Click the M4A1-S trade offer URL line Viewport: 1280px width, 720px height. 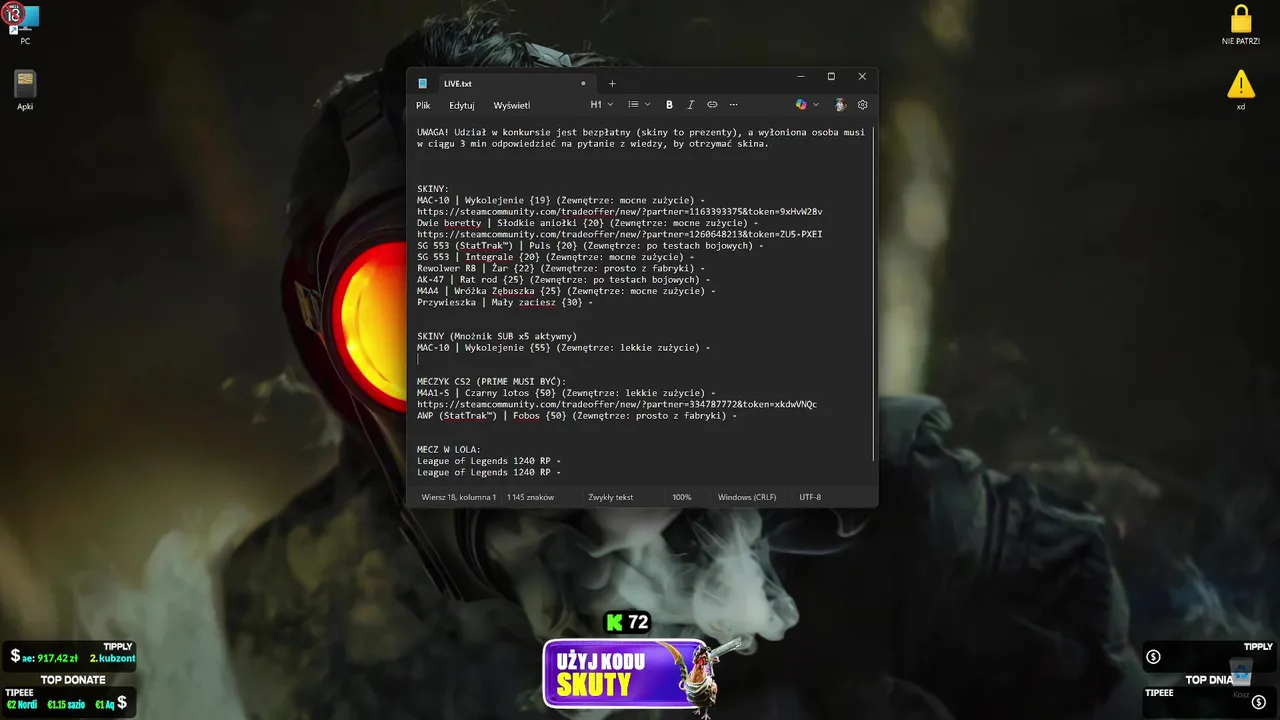tap(617, 404)
